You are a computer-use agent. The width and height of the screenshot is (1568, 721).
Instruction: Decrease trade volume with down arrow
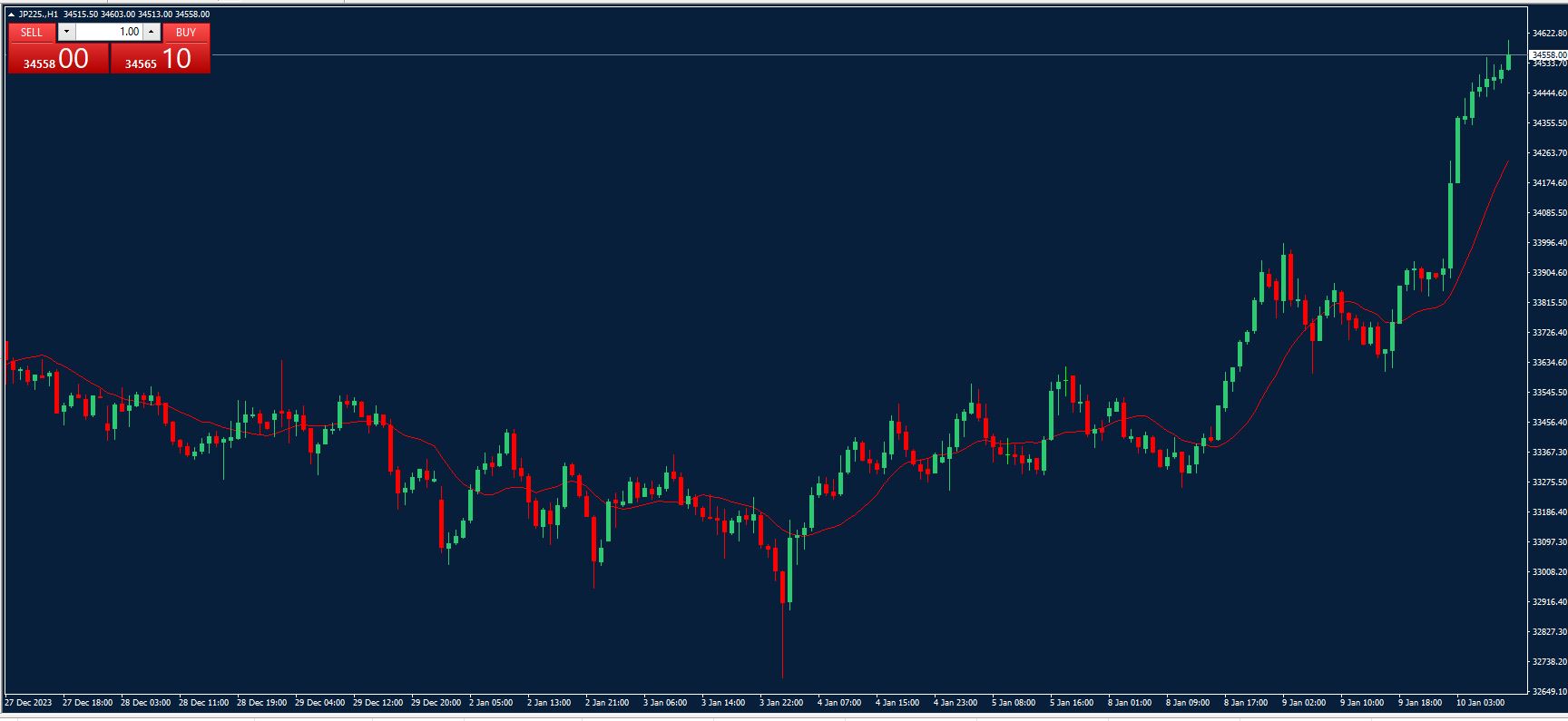click(x=66, y=32)
